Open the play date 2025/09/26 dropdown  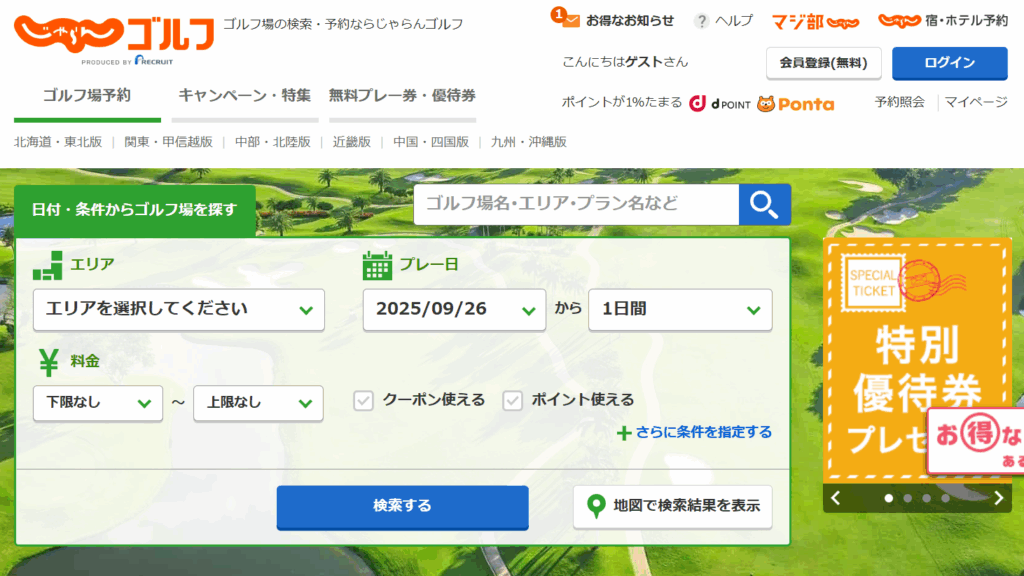tap(454, 310)
